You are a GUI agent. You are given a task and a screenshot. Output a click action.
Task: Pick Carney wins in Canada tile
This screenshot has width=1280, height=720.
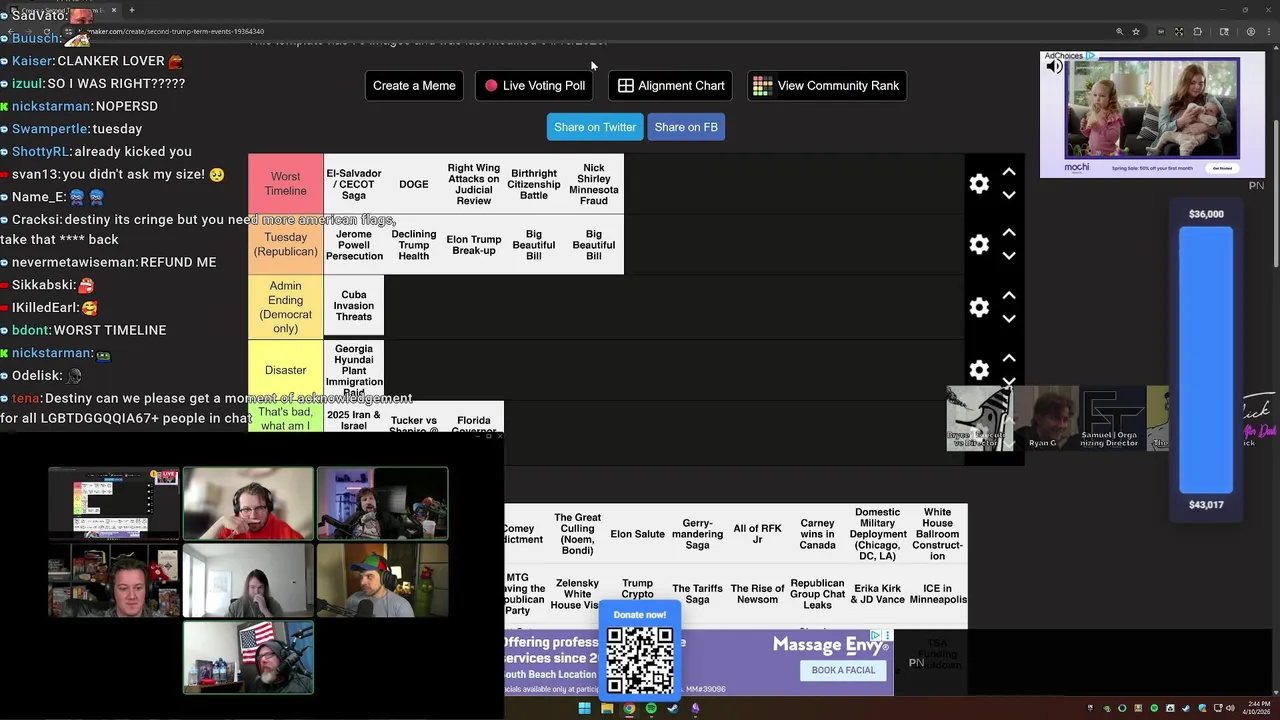[x=817, y=534]
